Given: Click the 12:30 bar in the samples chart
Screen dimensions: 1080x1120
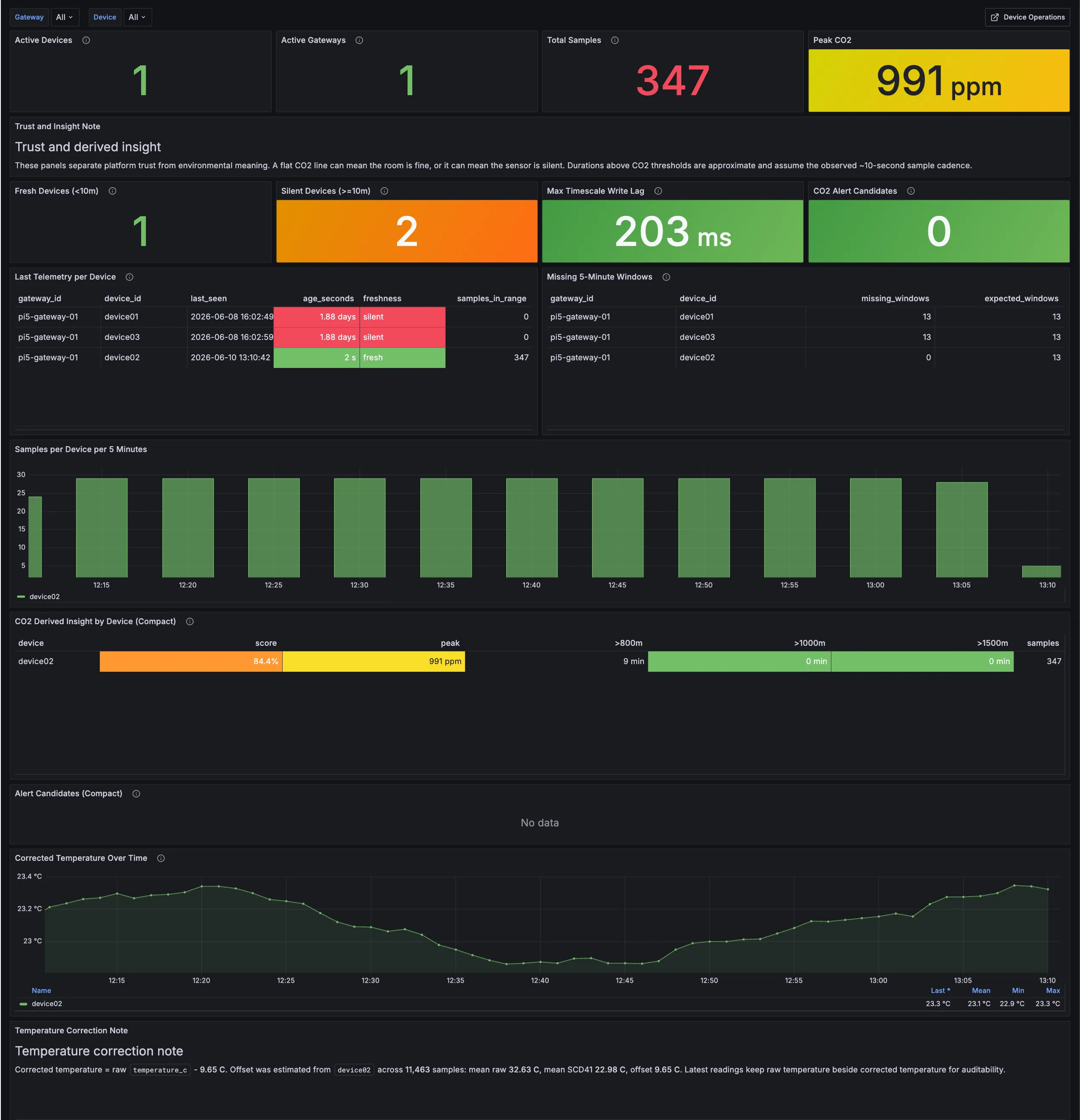Looking at the screenshot, I should (360, 527).
